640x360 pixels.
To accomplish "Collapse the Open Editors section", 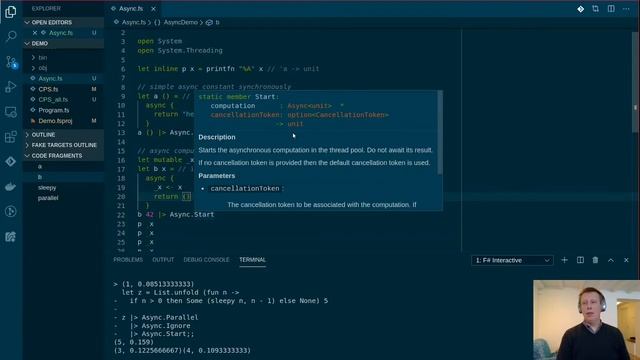I will [x=64, y=22].
